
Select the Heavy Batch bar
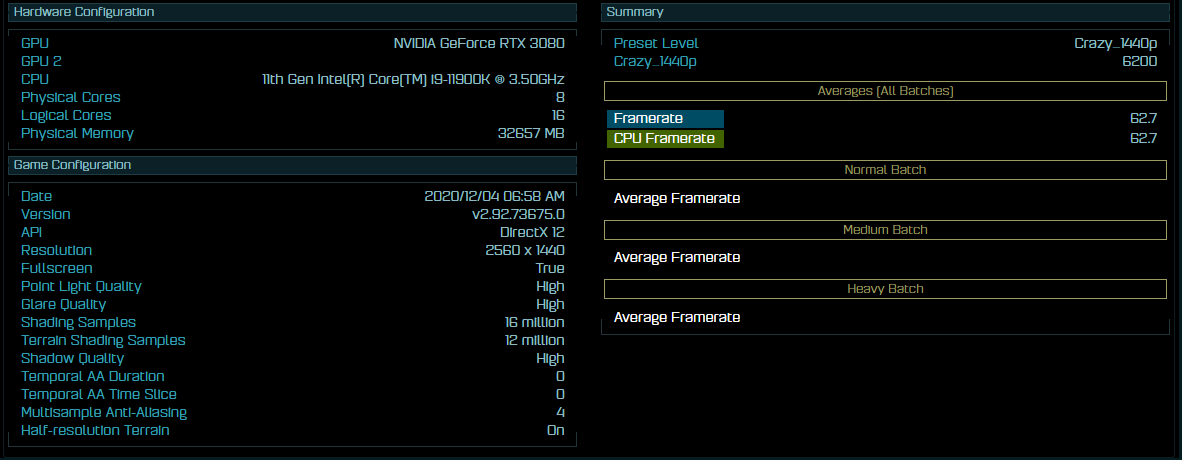tap(885, 289)
